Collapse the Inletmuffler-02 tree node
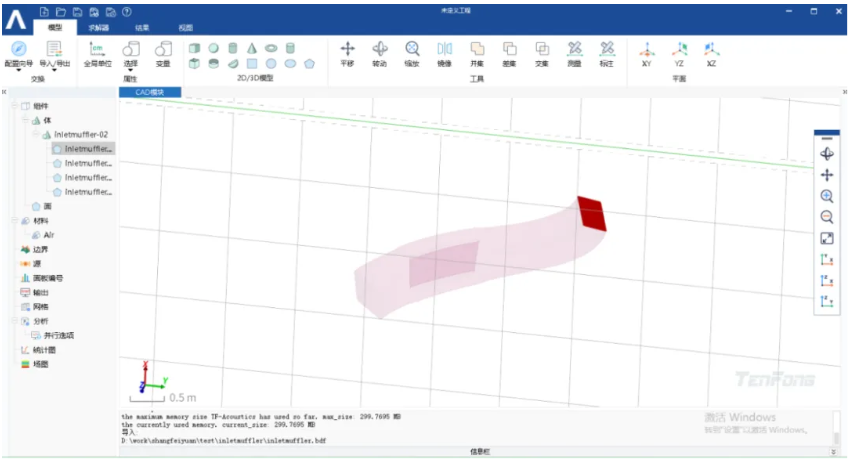 (35, 134)
